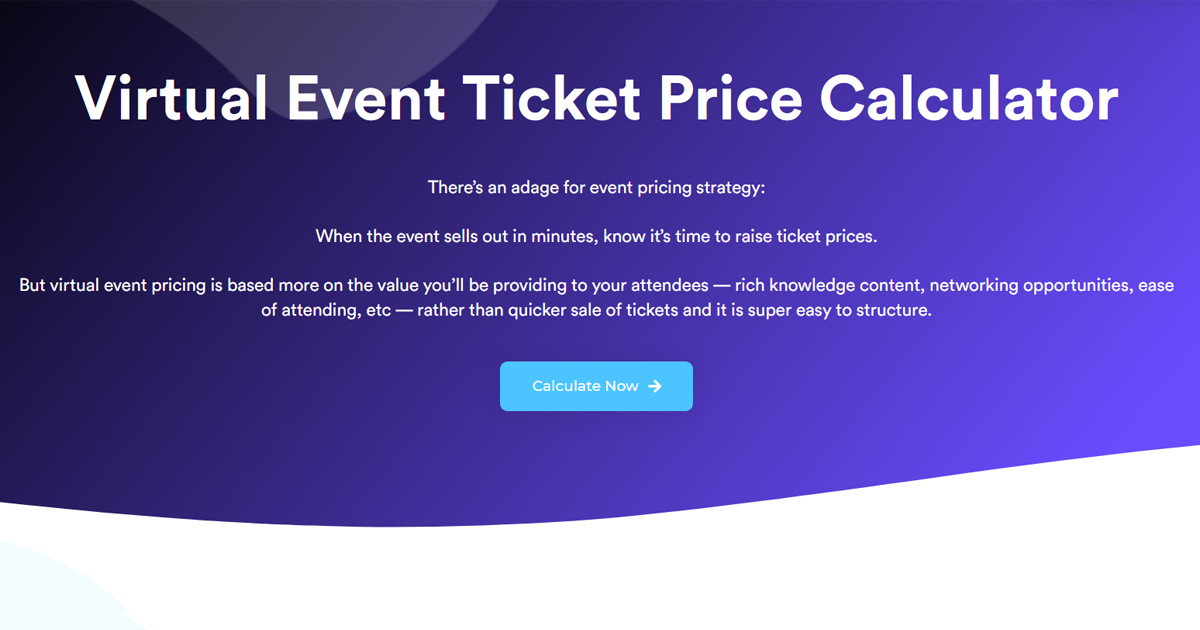Click the paragraph starting But virtual event pricing
1200x630 pixels.
point(596,297)
